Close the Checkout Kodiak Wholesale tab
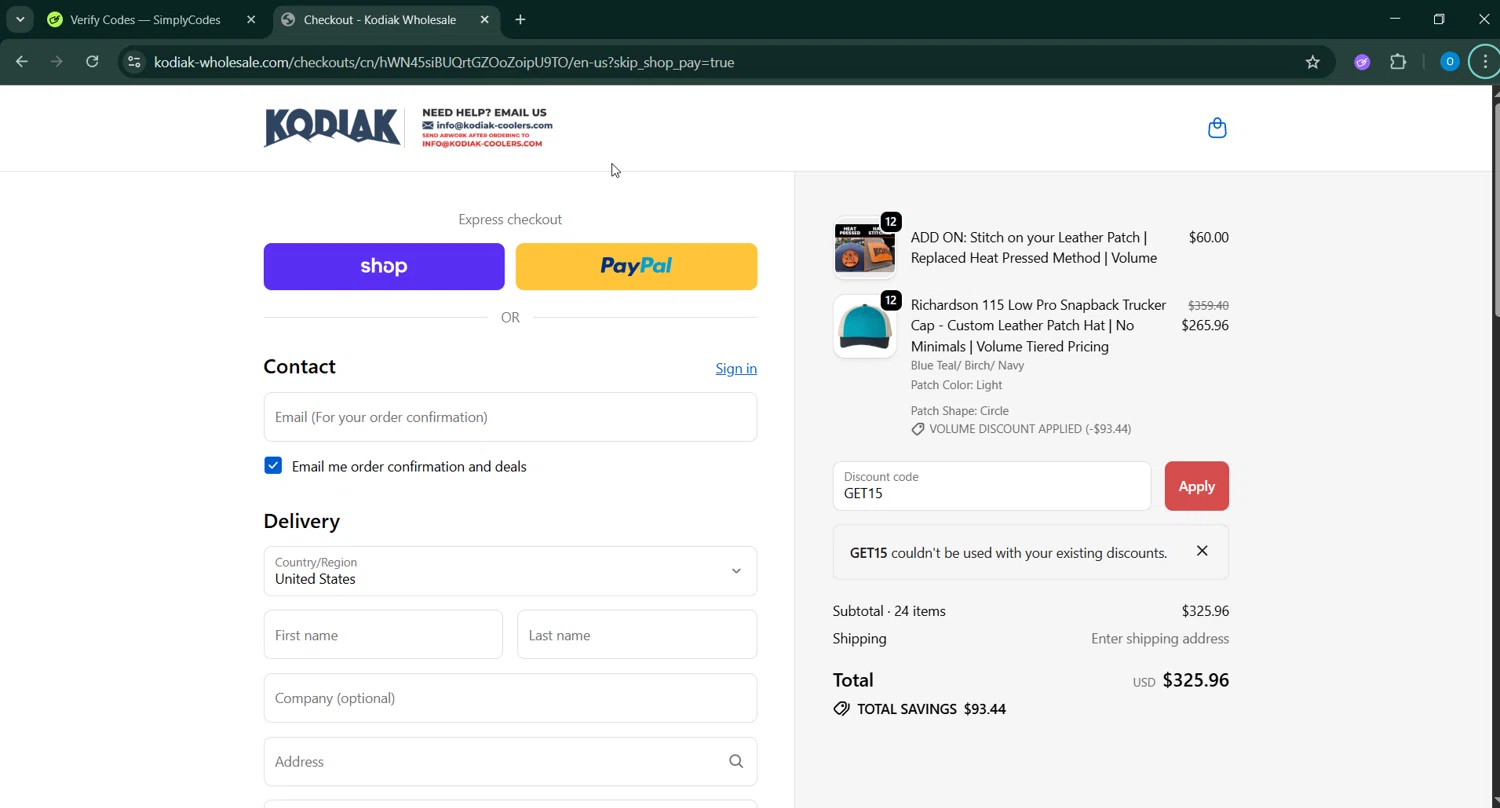The image size is (1500, 808). [485, 19]
